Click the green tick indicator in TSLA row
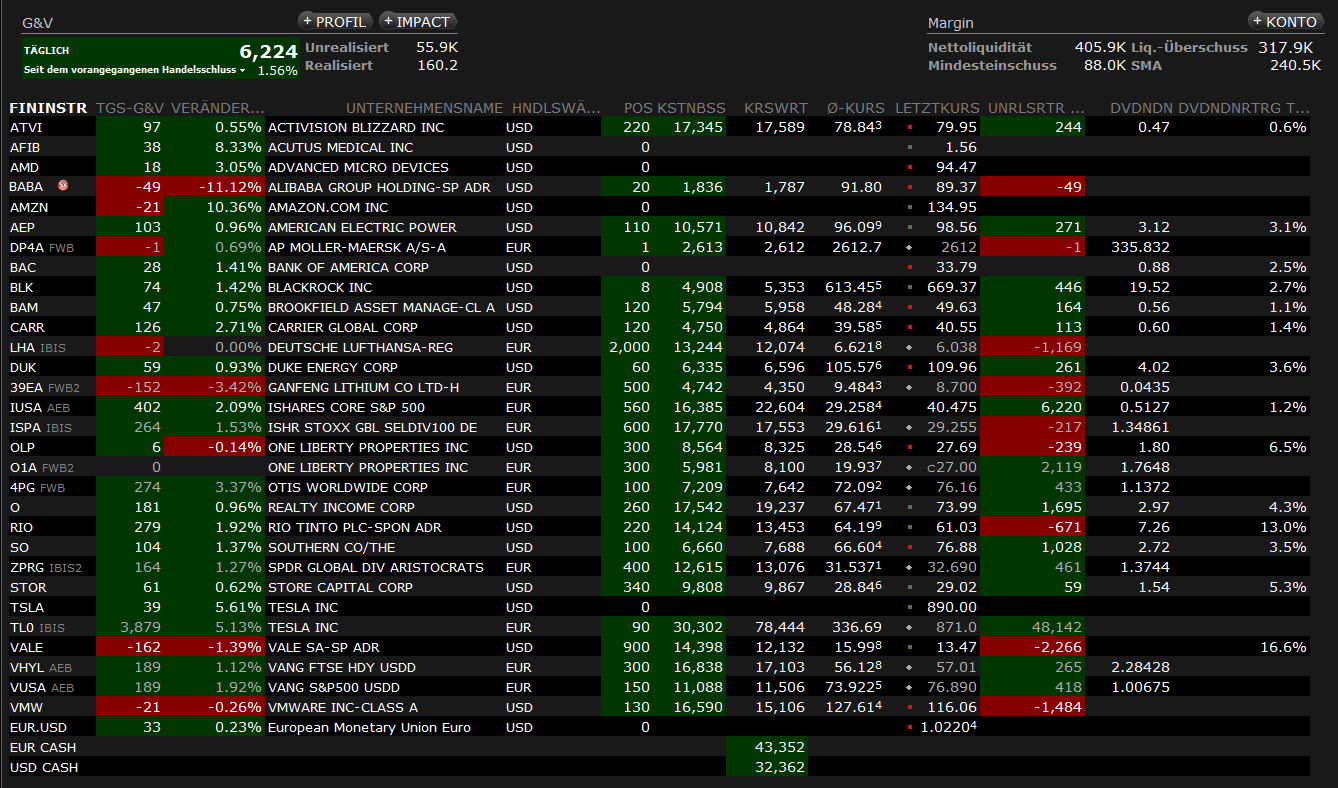 pyautogui.click(x=909, y=608)
